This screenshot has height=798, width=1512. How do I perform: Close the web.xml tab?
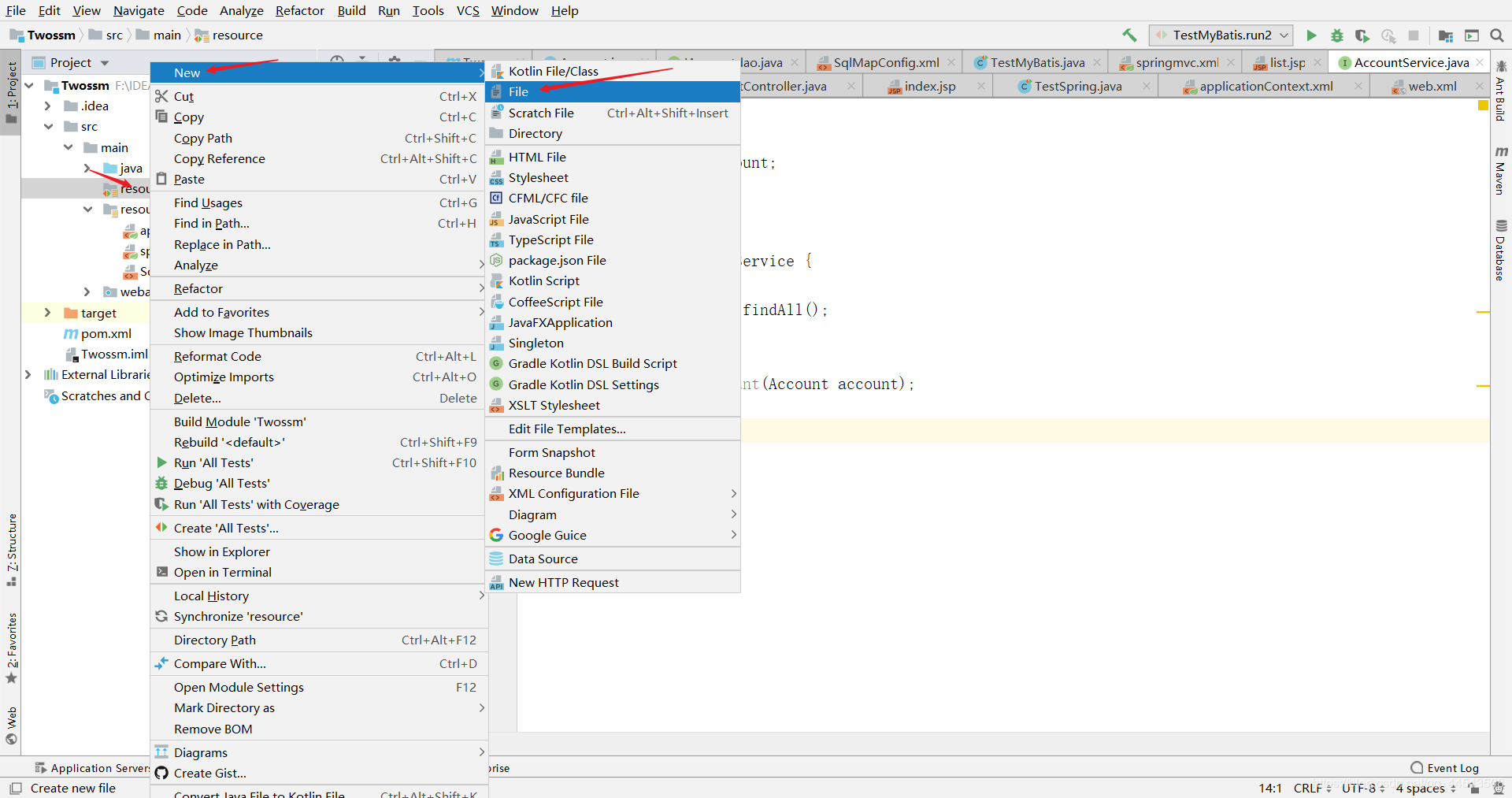(1479, 87)
